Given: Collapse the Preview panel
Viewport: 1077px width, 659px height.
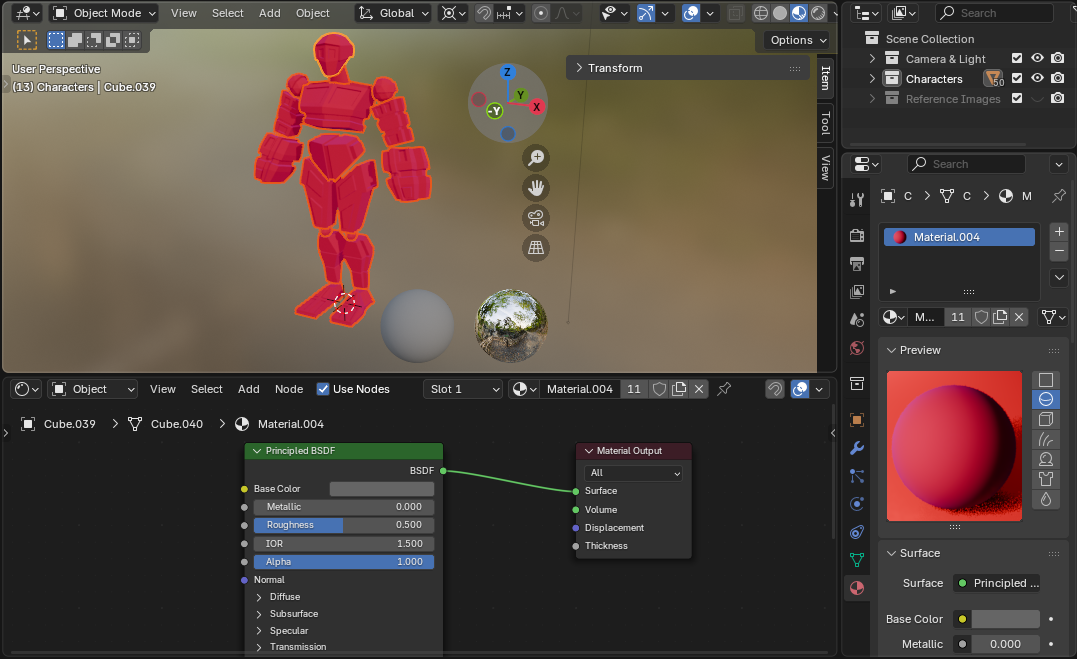Looking at the screenshot, I should point(892,350).
